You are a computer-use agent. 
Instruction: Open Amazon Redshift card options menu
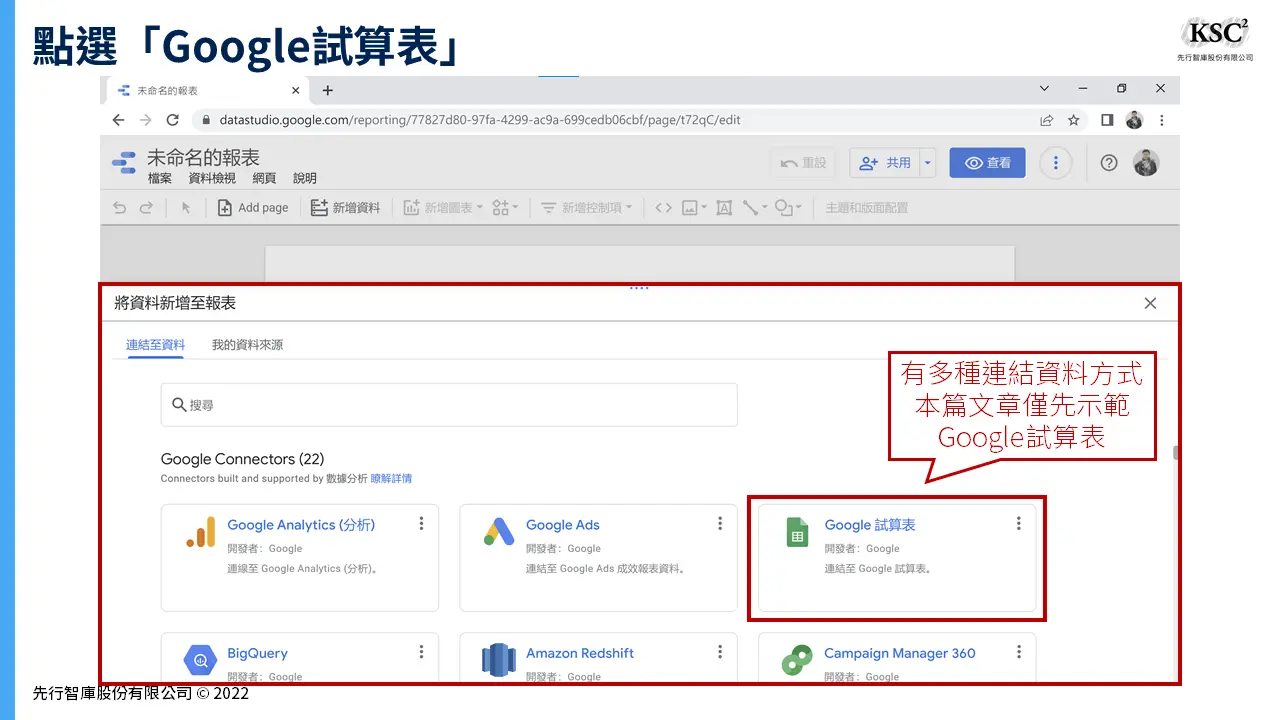720,652
